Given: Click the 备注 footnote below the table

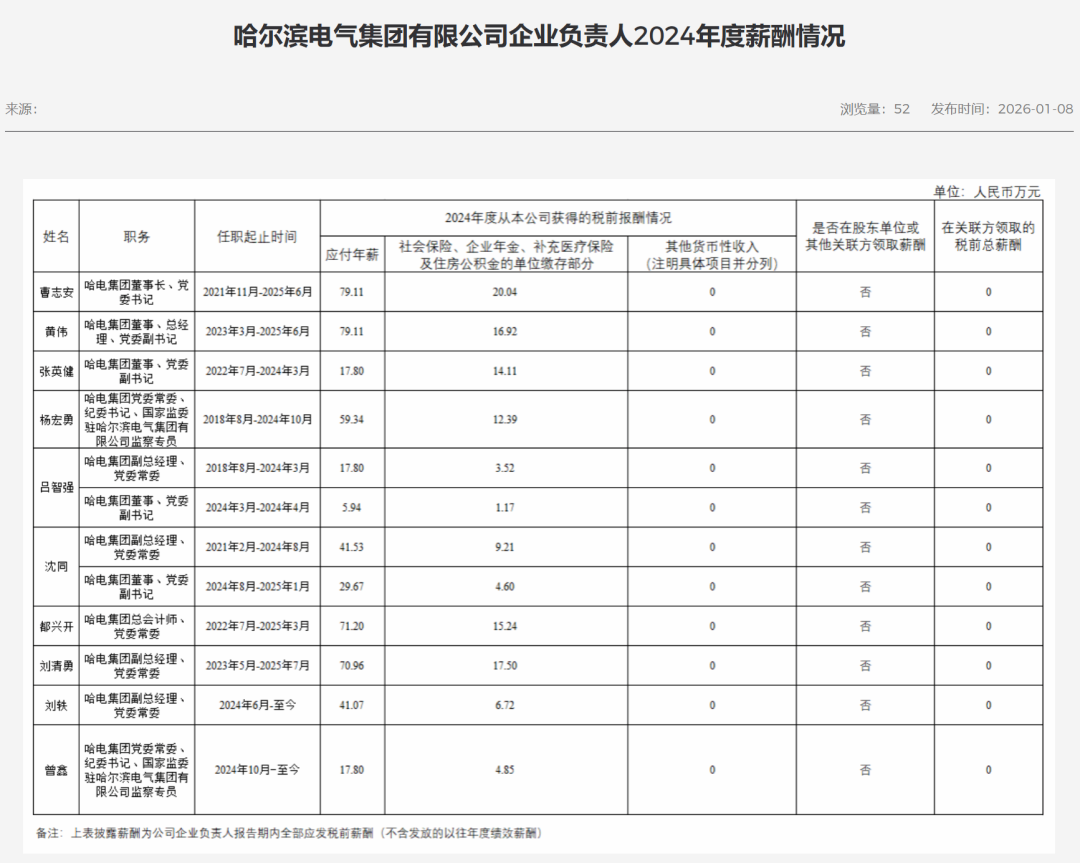Looking at the screenshot, I should (289, 833).
